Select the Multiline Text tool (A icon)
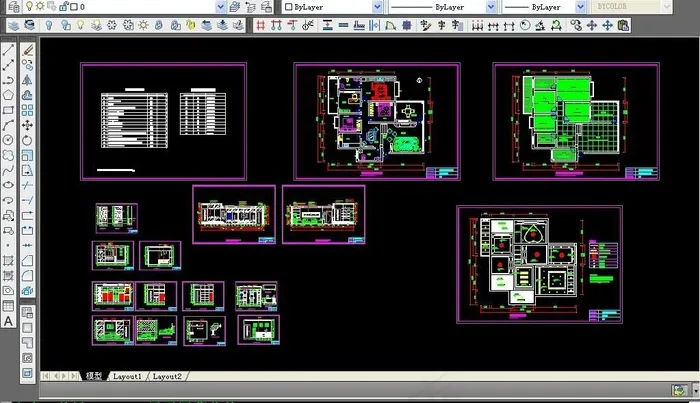 (x=8, y=320)
